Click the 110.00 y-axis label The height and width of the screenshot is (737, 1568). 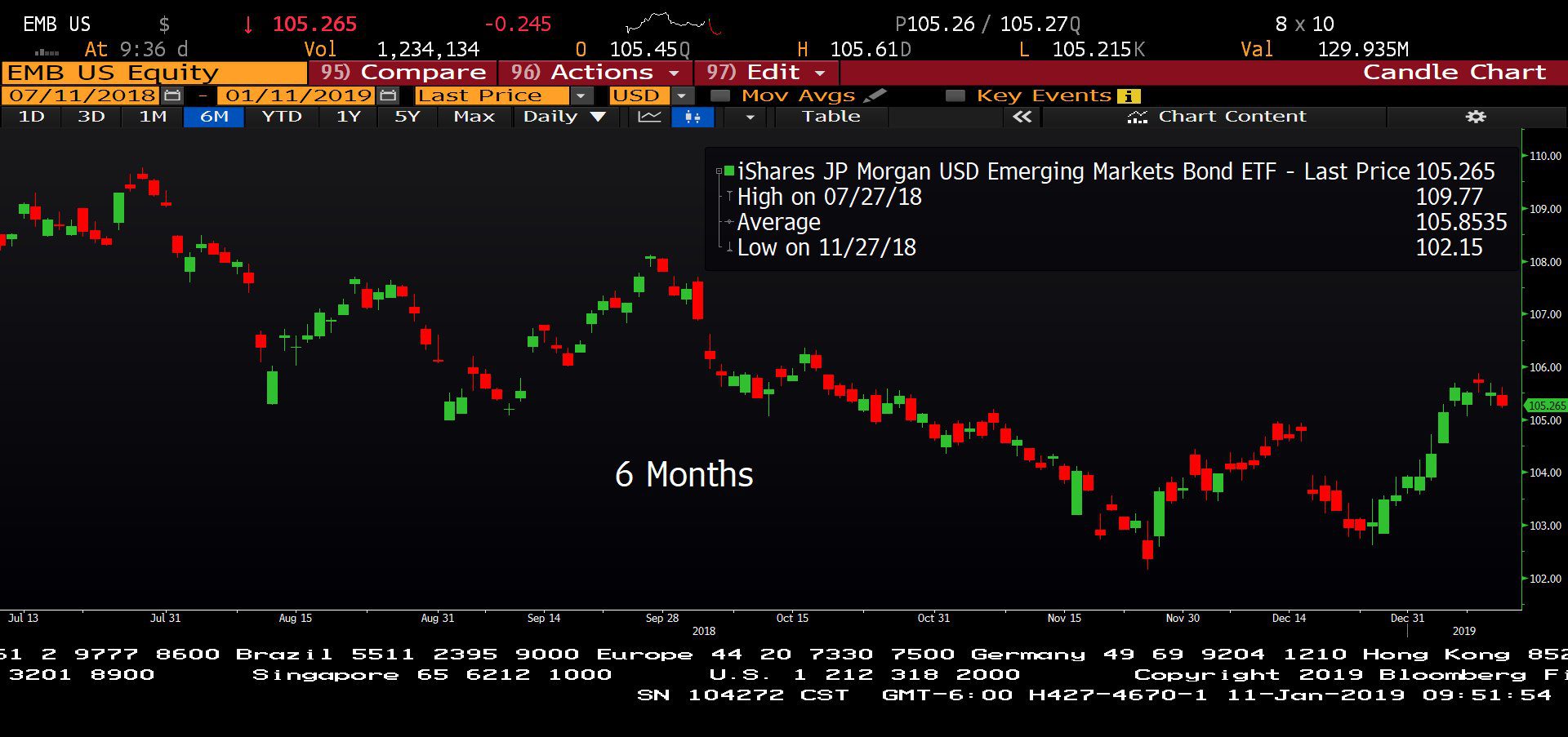(1543, 156)
